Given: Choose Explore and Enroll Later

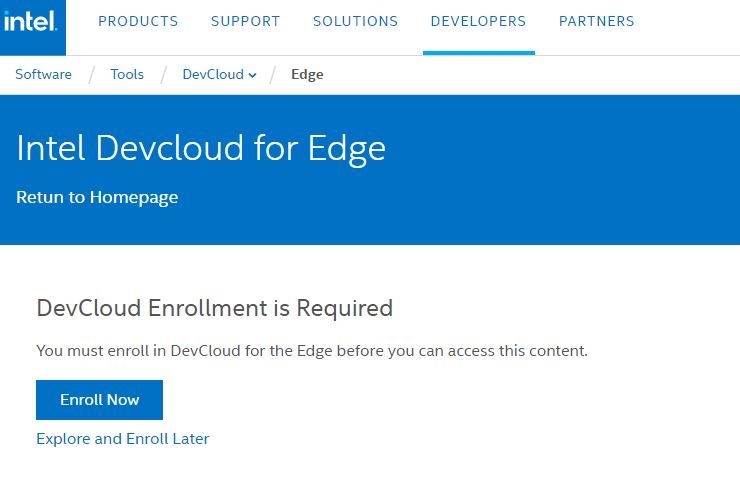Looking at the screenshot, I should (123, 439).
